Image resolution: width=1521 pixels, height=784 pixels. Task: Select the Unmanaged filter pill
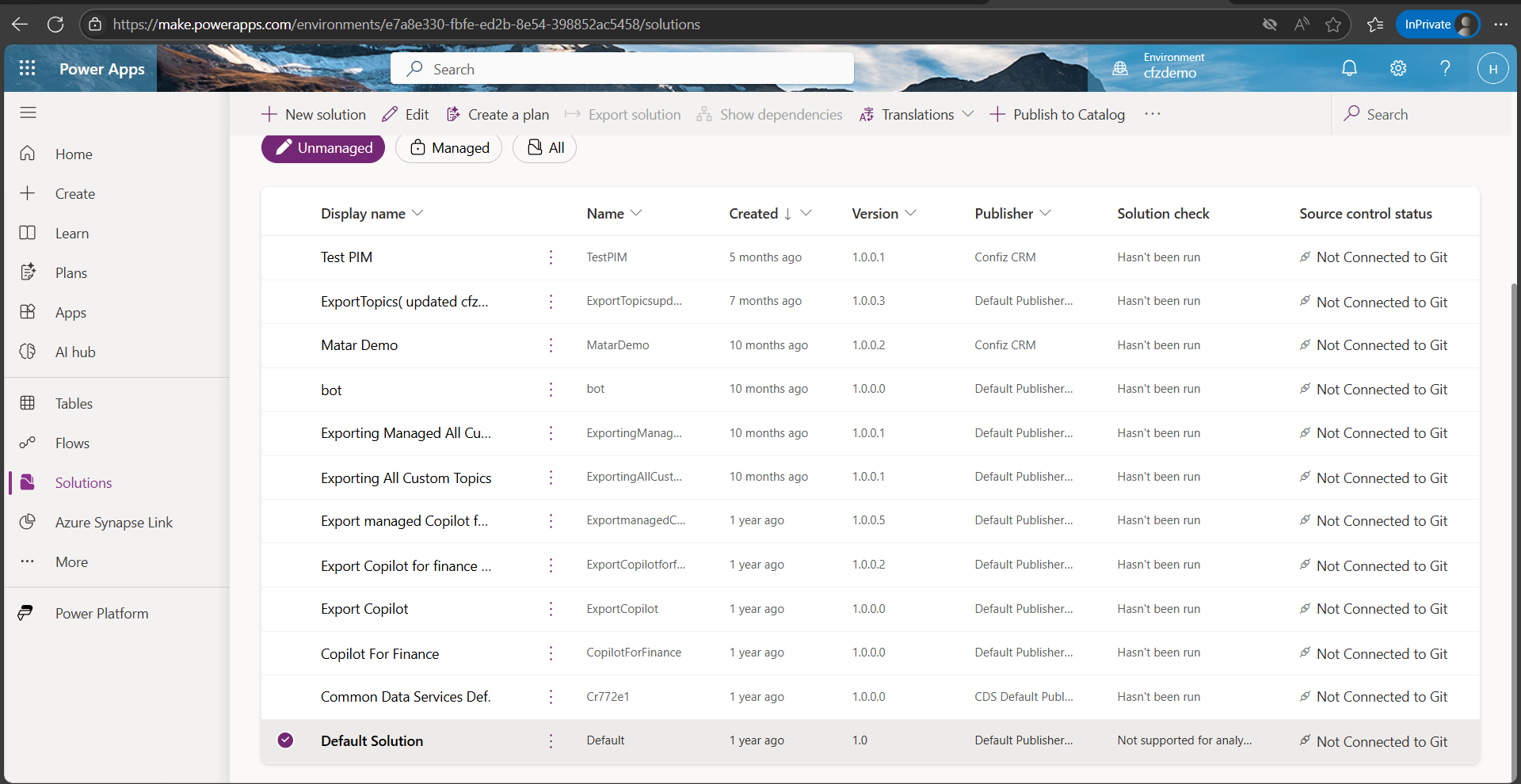pyautogui.click(x=323, y=148)
